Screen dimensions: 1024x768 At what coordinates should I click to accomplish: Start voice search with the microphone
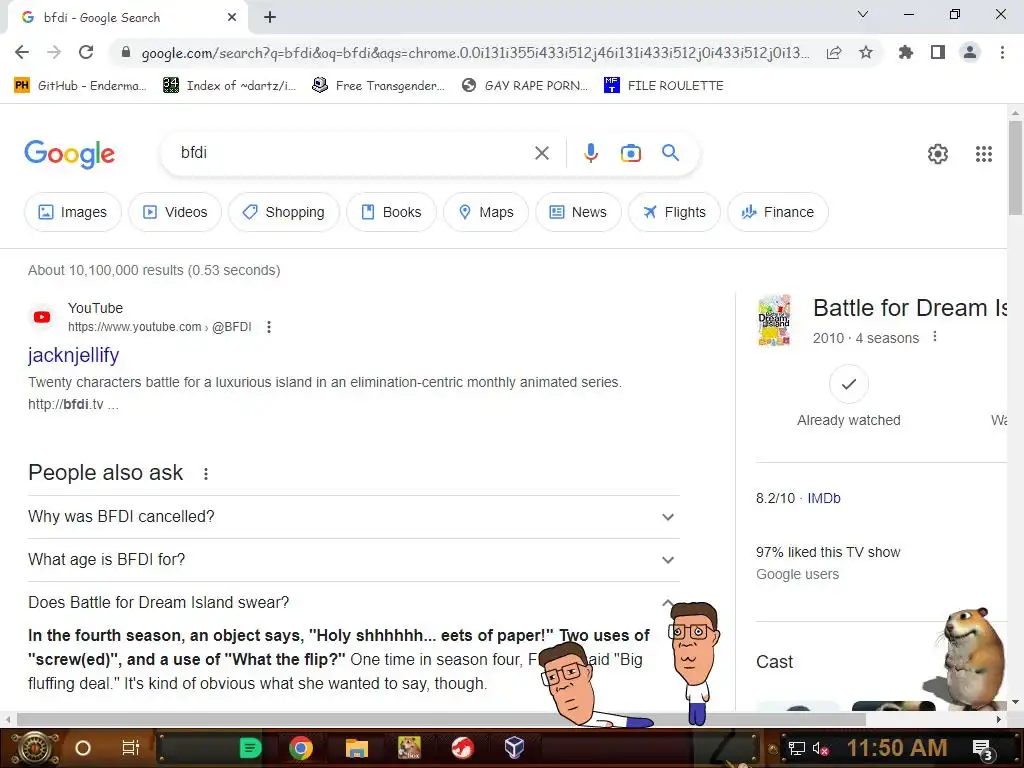(x=590, y=153)
